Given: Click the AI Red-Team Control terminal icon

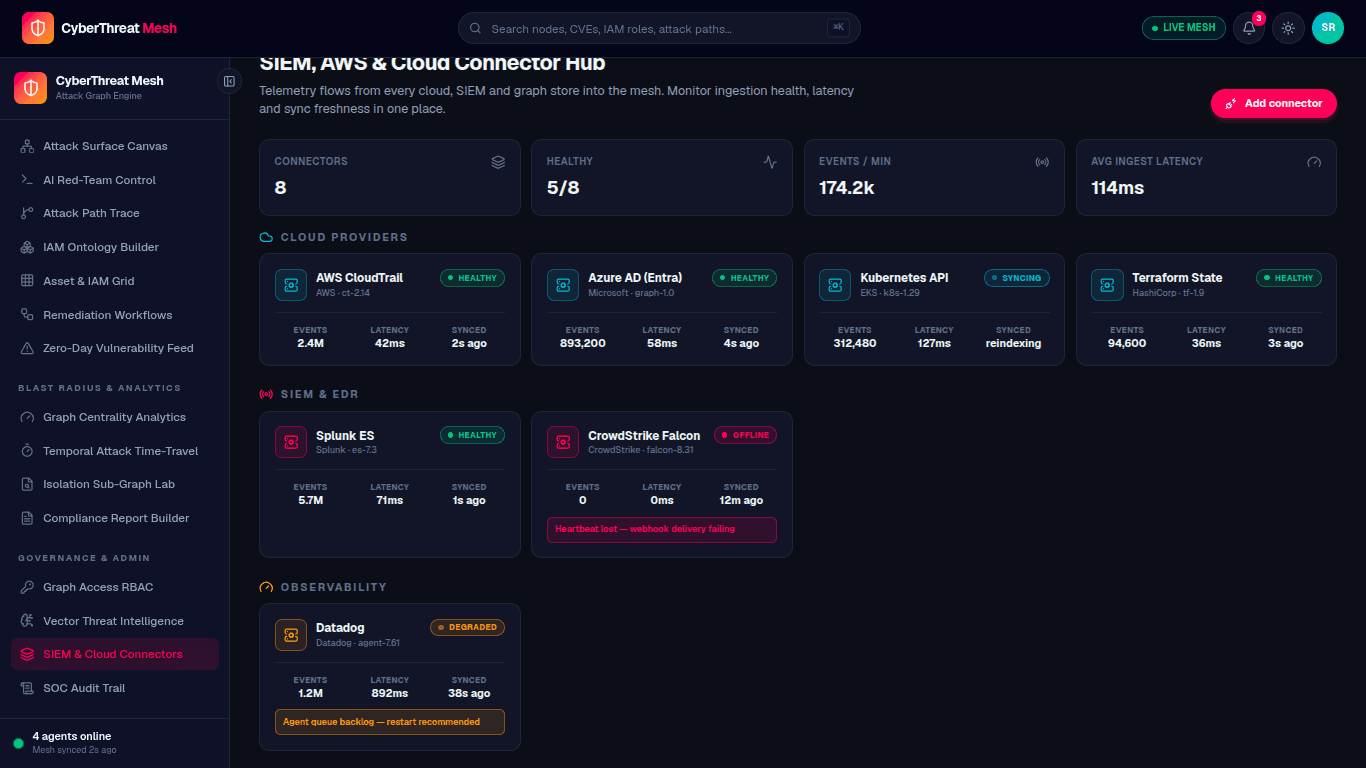Looking at the screenshot, I should [x=27, y=180].
